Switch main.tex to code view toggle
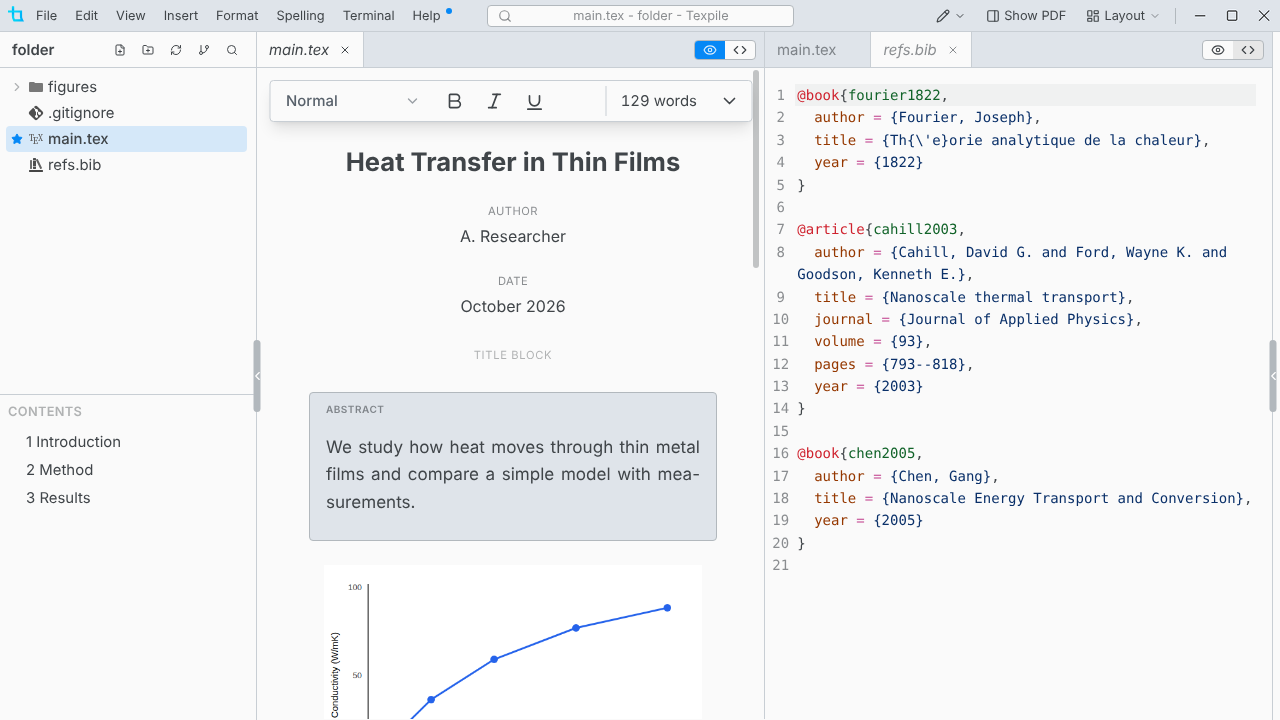The width and height of the screenshot is (1280, 720). [x=740, y=50]
